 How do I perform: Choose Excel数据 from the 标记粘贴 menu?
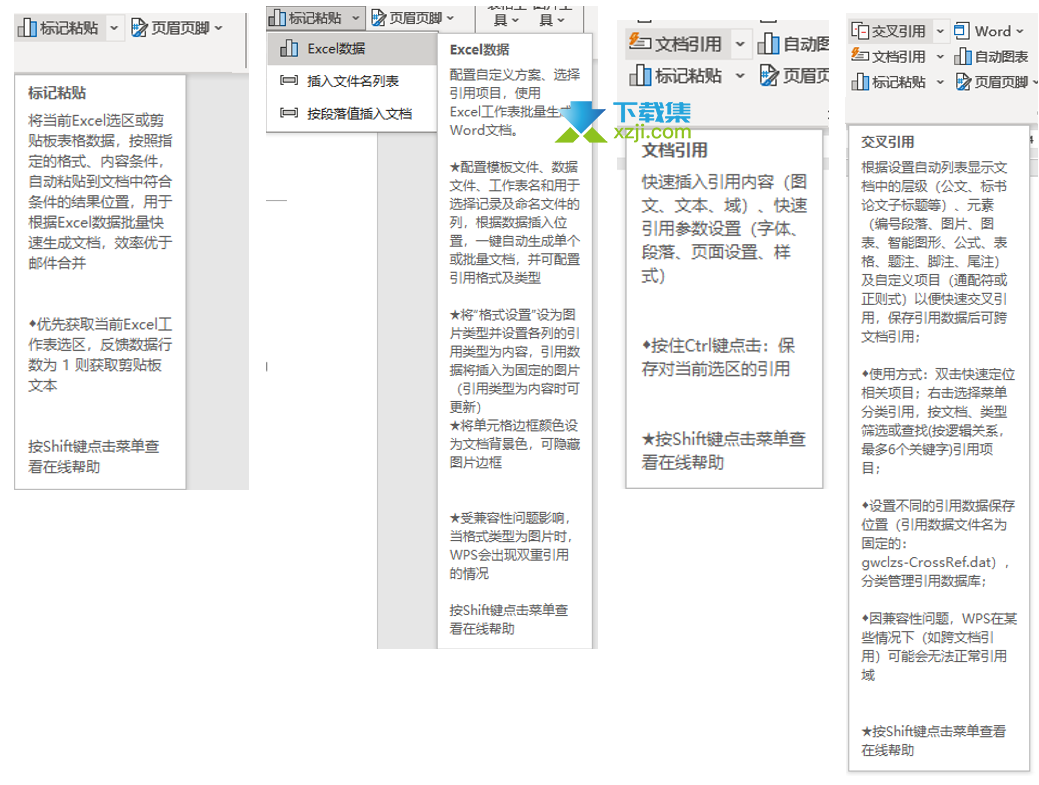pyautogui.click(x=351, y=48)
